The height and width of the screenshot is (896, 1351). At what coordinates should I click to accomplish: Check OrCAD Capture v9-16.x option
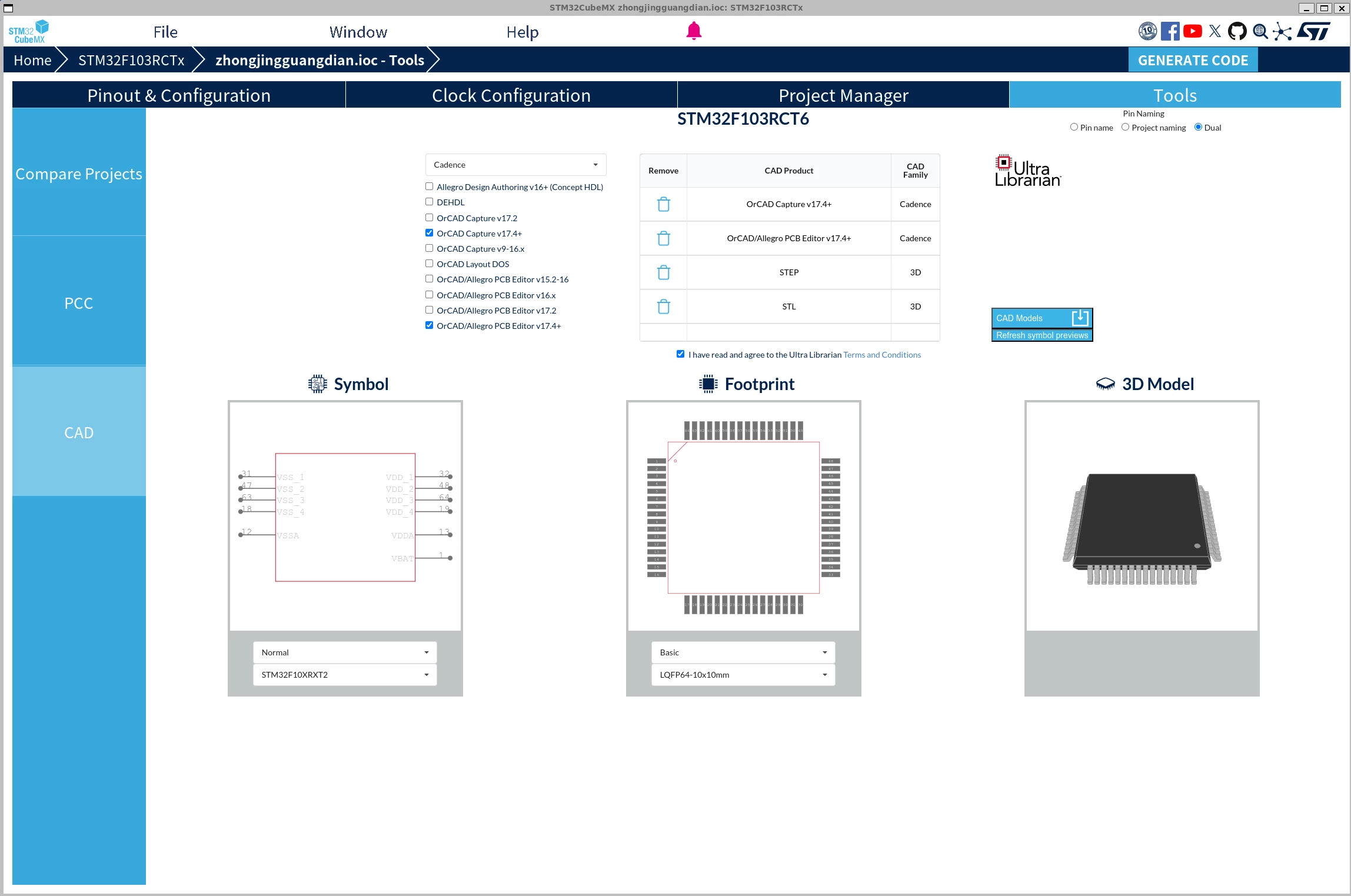click(x=429, y=248)
